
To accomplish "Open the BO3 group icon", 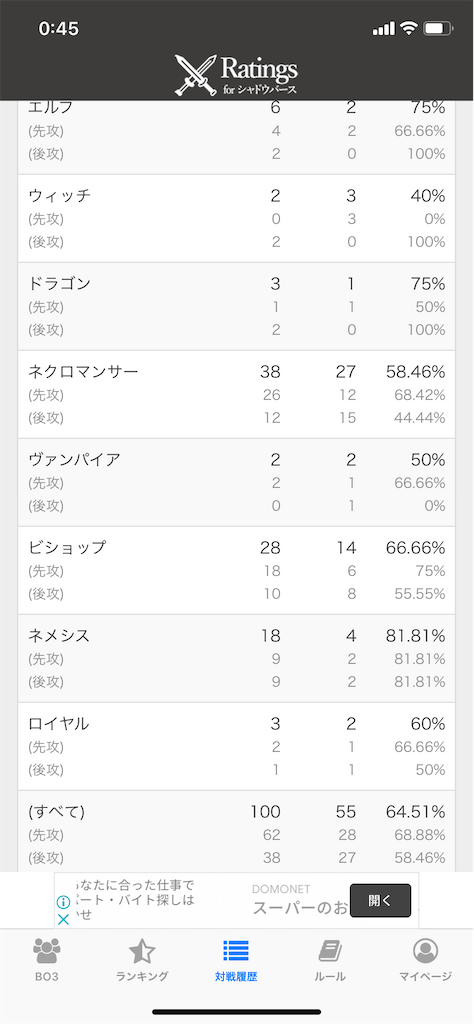I will tap(47, 951).
